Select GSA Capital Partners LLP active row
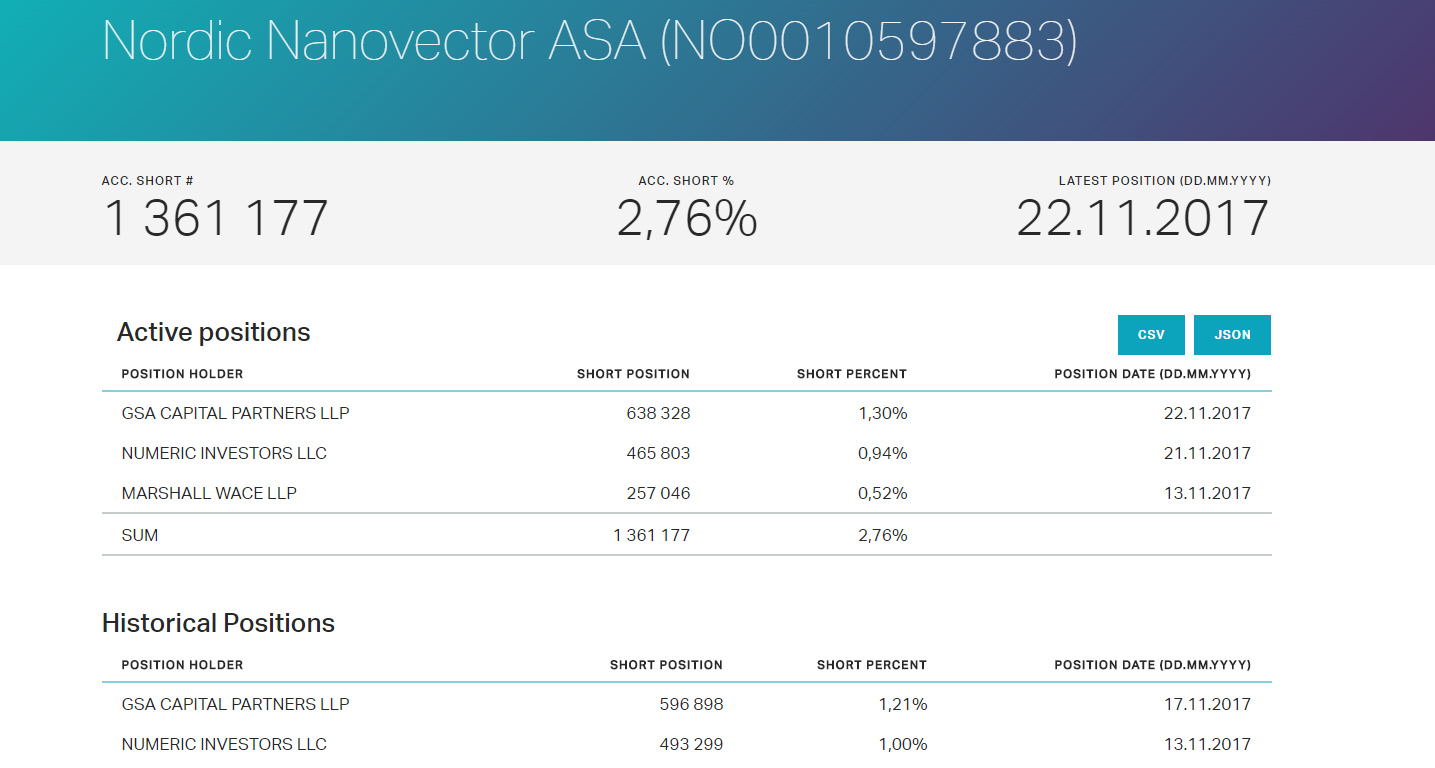1435x768 pixels. tap(235, 413)
